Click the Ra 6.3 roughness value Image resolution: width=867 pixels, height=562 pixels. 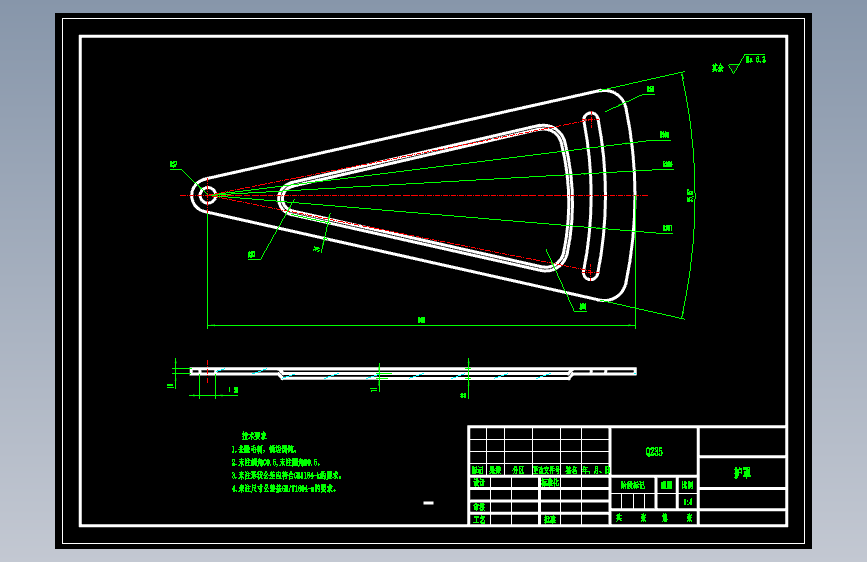(756, 59)
